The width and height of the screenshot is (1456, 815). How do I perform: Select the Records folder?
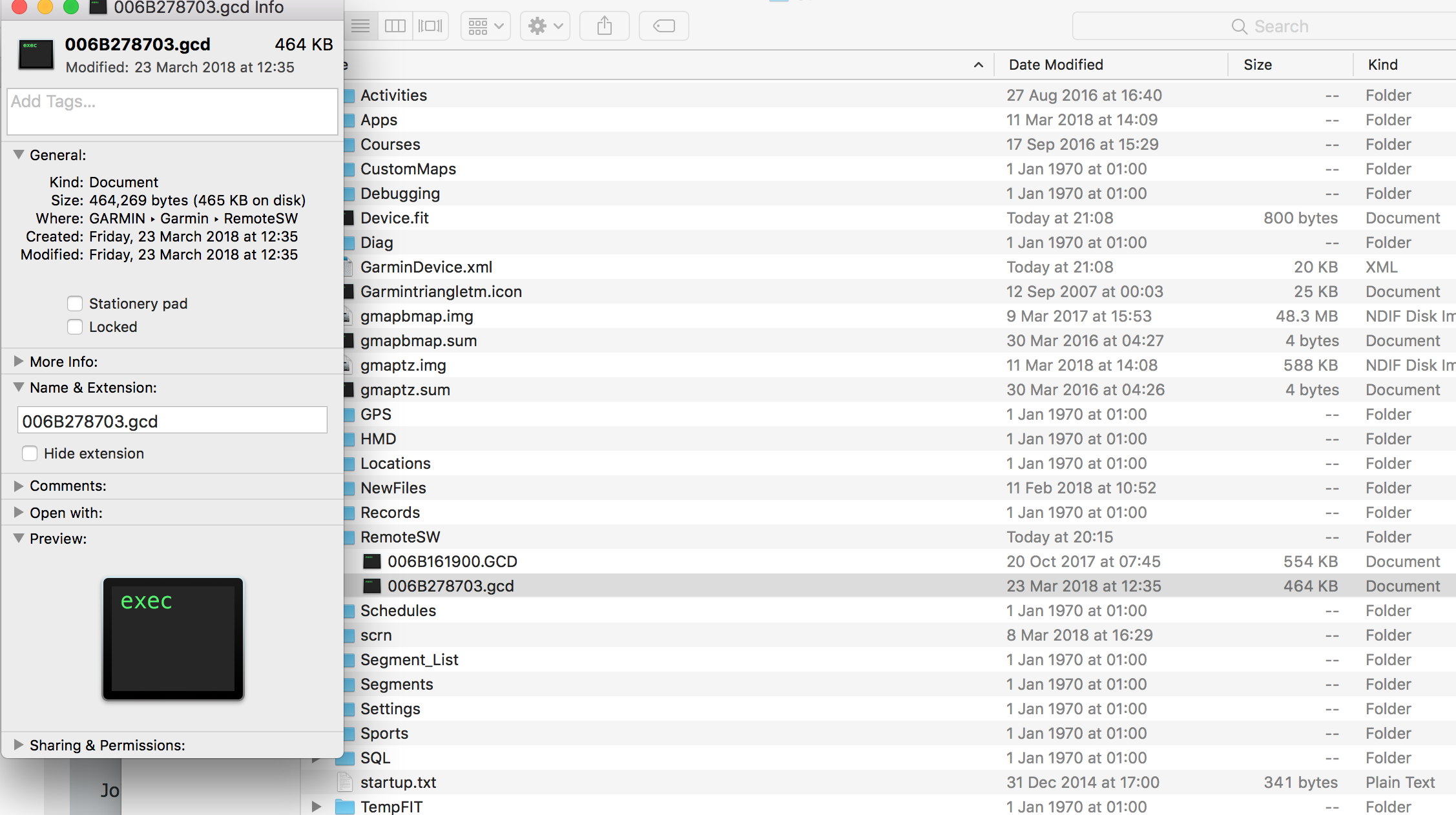pyautogui.click(x=390, y=512)
